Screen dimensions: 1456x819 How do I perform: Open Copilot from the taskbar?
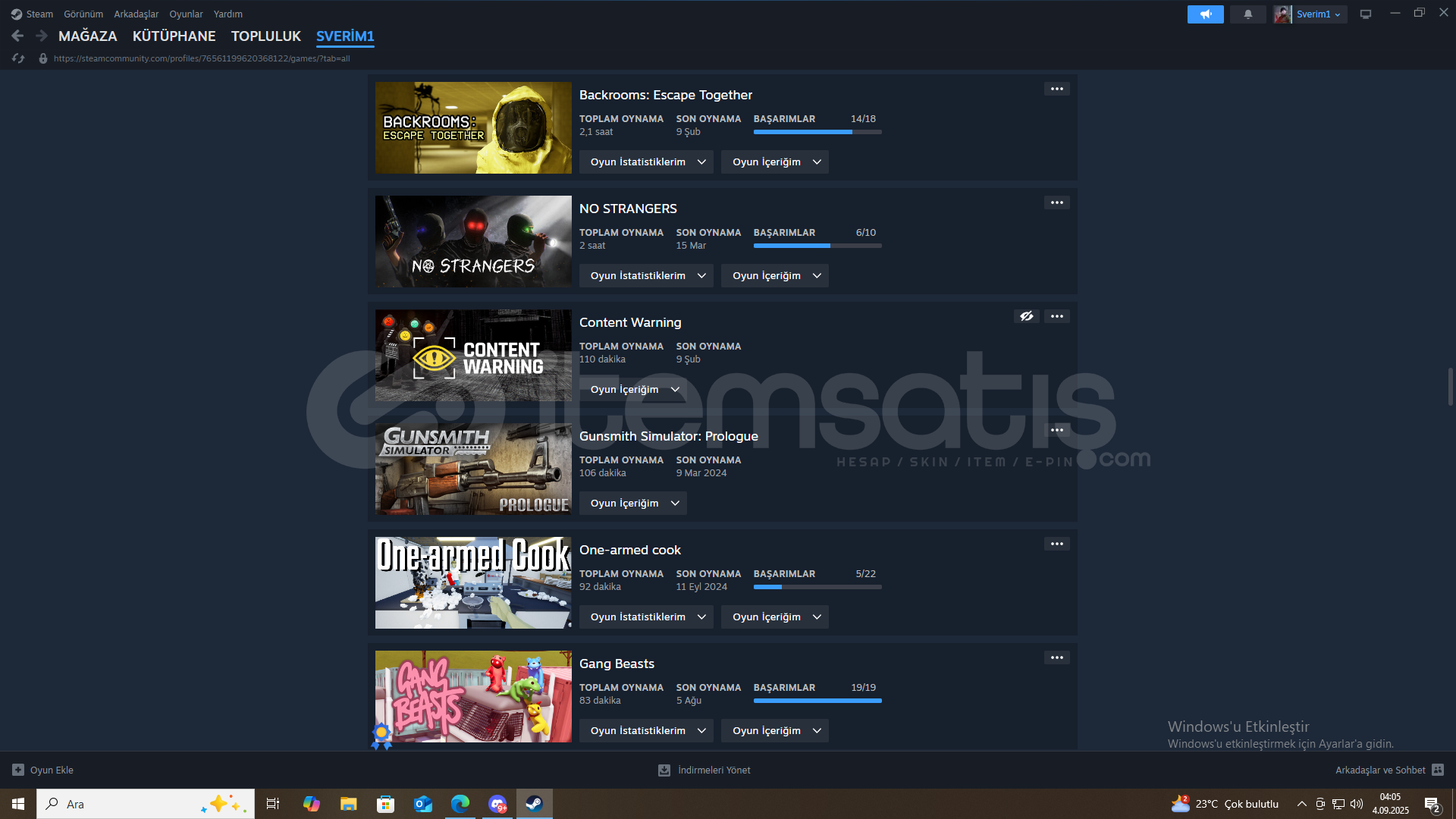(x=312, y=804)
